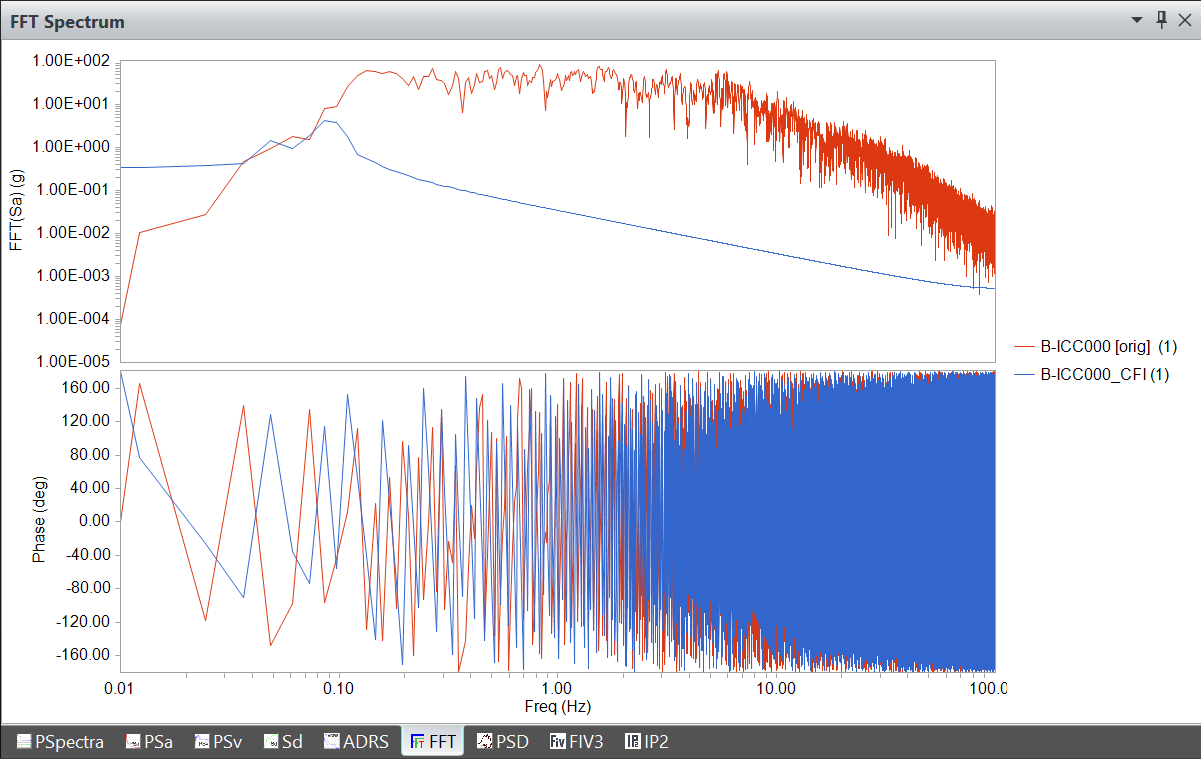Image resolution: width=1201 pixels, height=759 pixels.
Task: Click the blue B-ICC000_CFI legend line
Action: (1024, 375)
